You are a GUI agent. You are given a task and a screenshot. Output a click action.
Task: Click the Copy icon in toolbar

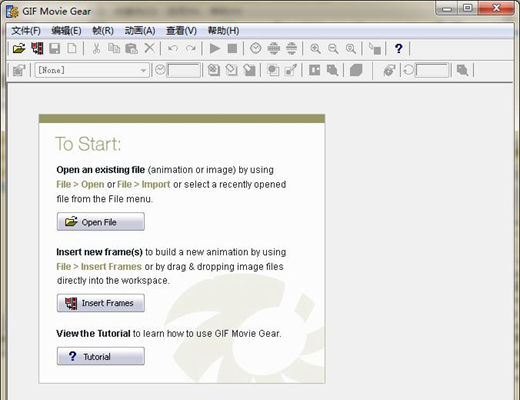pos(114,49)
